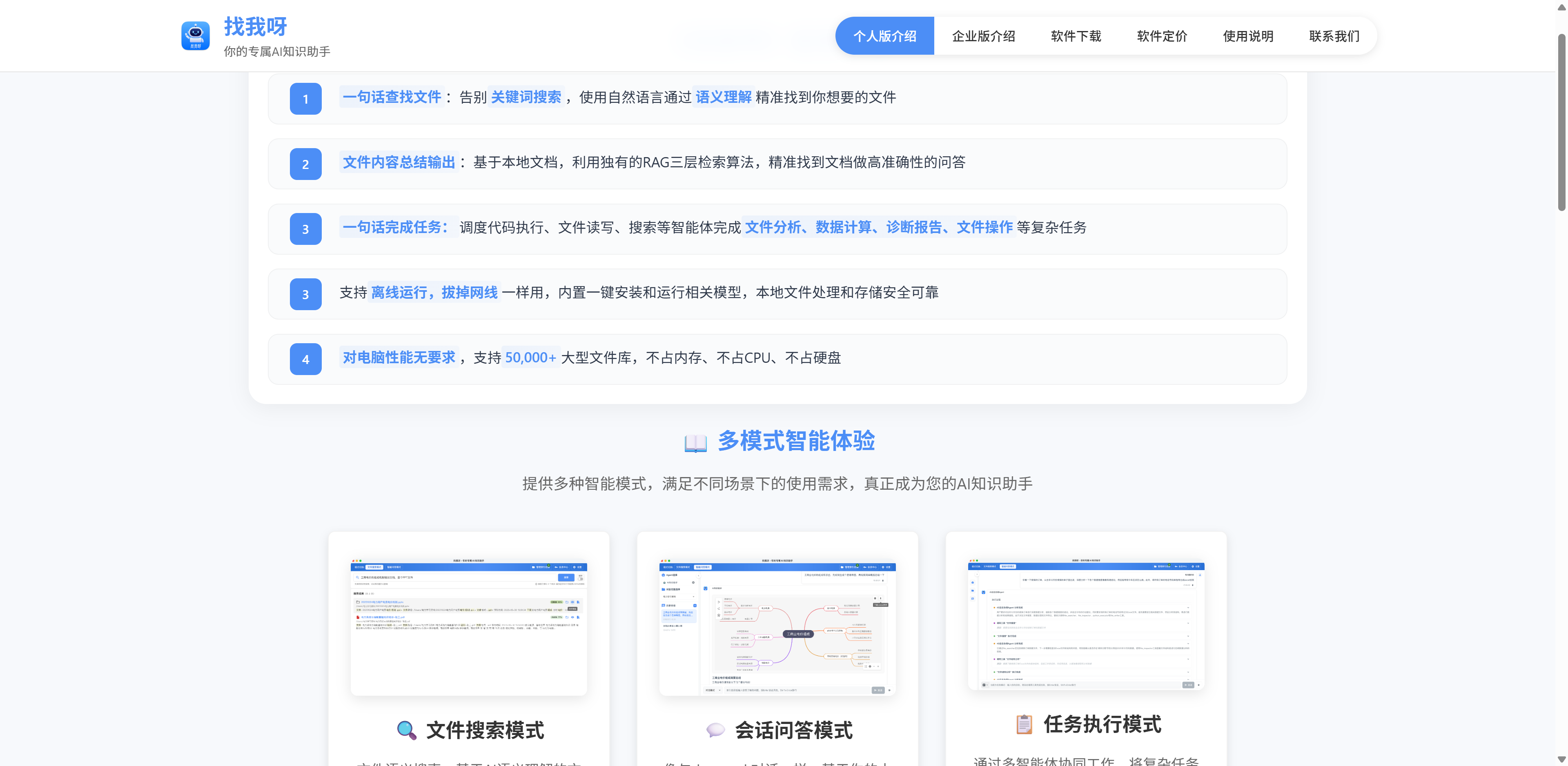Go to the 软件下载 page
Screen dimensions: 1568x766
1076,36
